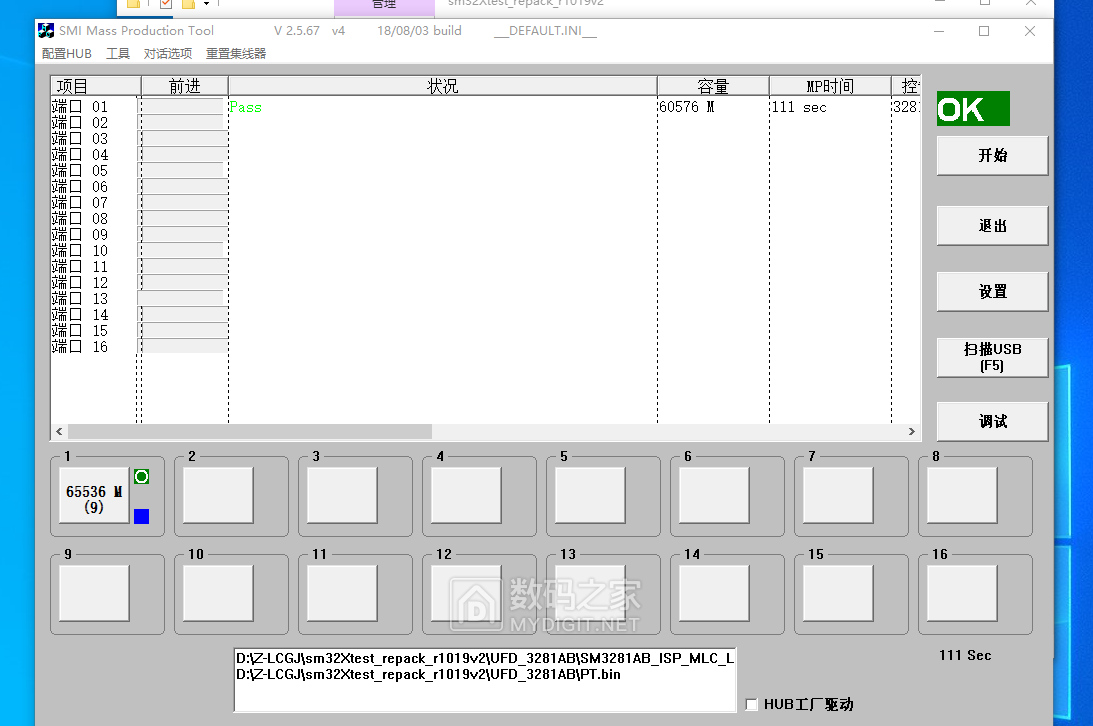The width and height of the screenshot is (1093, 726).
Task: Click the 扫描USB (F5) button
Action: point(992,357)
